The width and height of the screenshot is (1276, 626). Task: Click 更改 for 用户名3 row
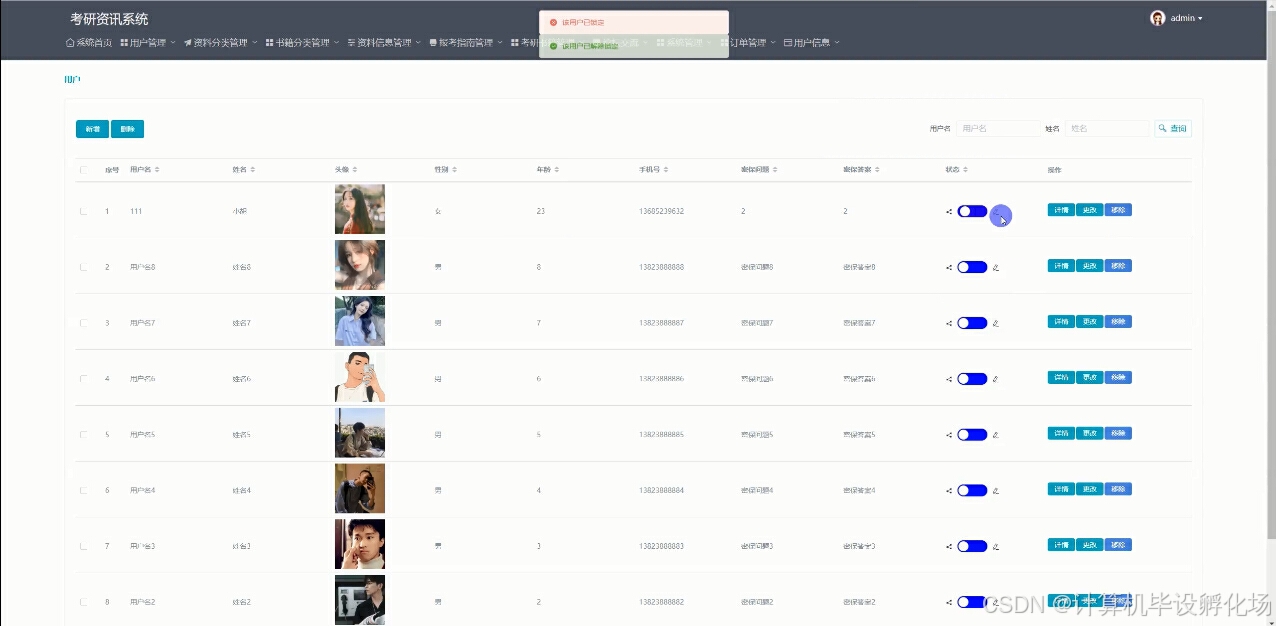[1090, 545]
